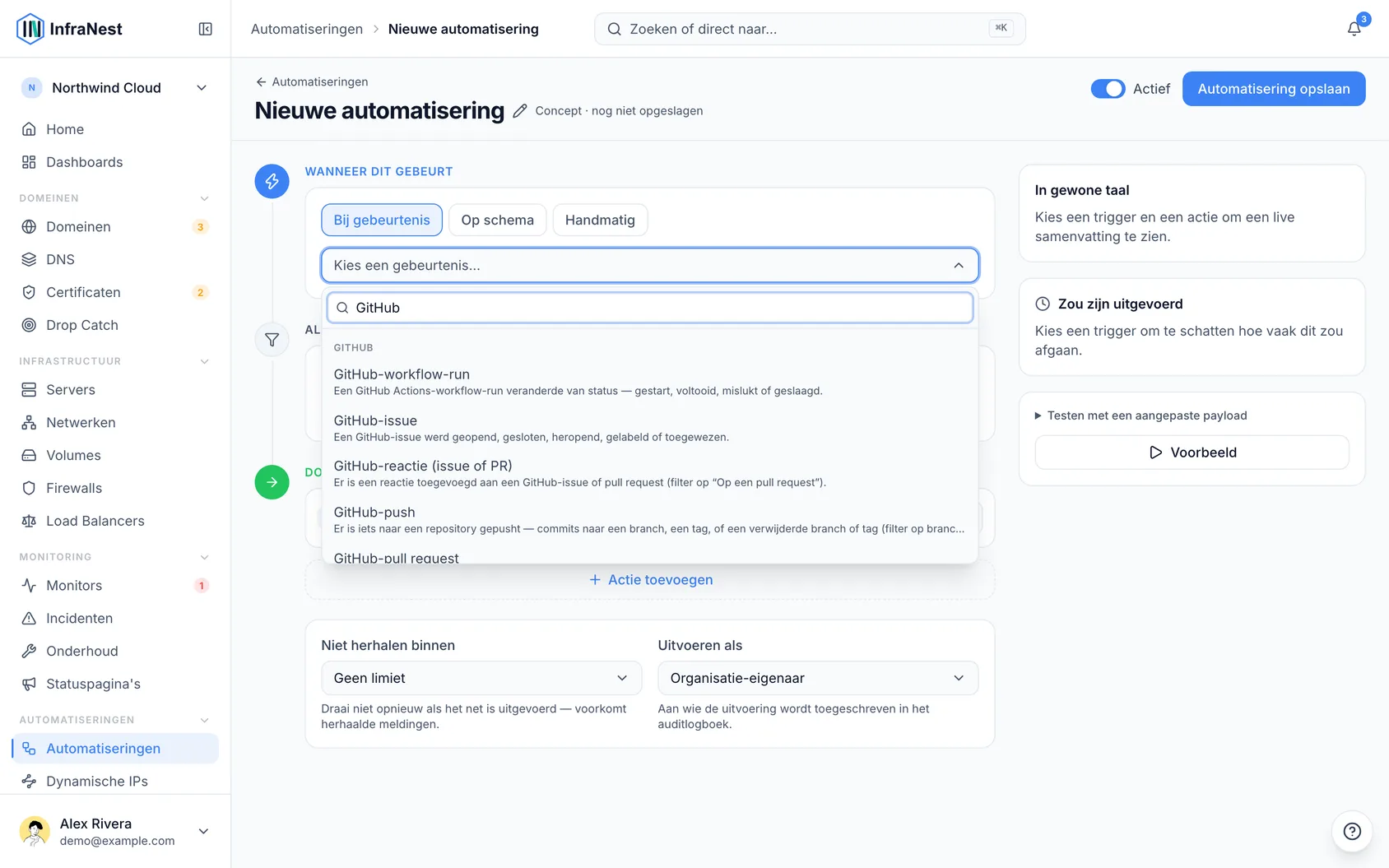Go back via the Automatiseringen back link

(312, 81)
